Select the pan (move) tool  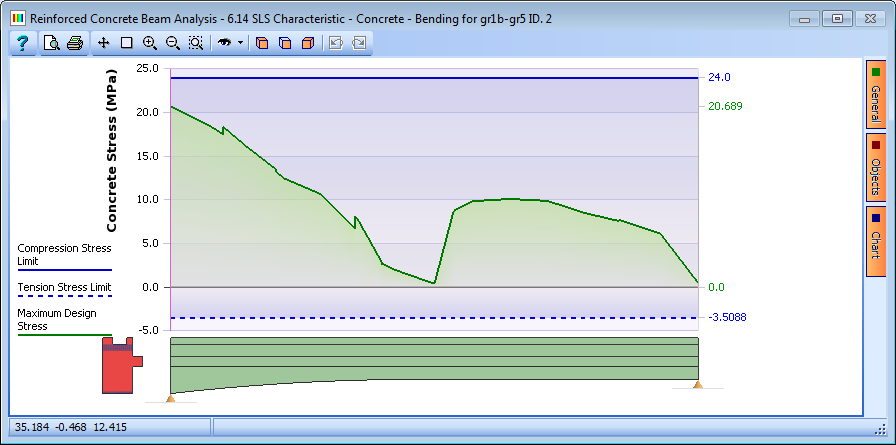point(103,43)
